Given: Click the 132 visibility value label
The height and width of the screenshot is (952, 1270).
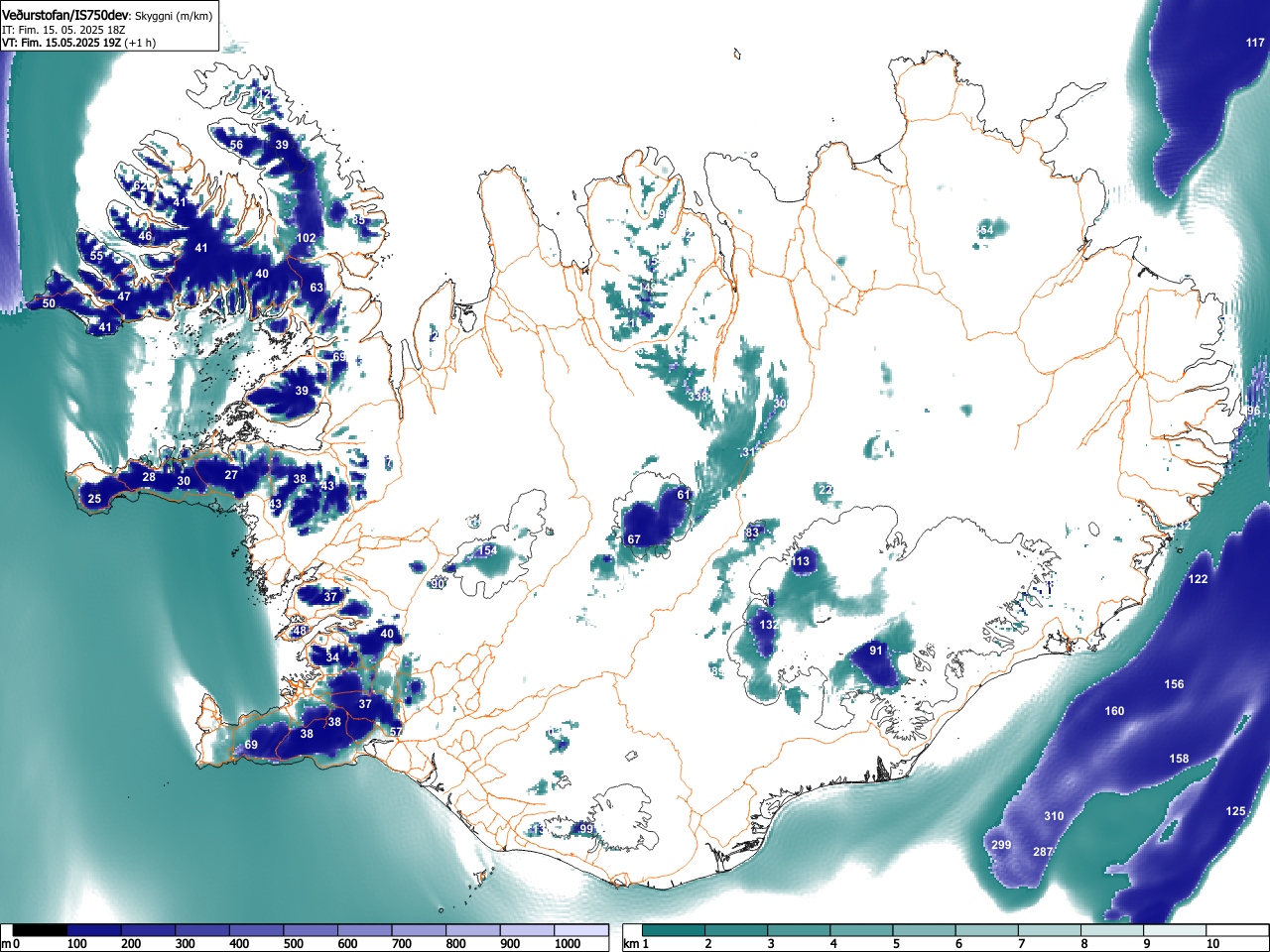Looking at the screenshot, I should [768, 625].
